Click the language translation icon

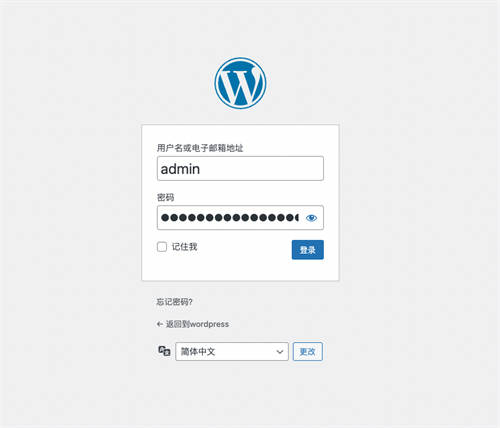click(164, 351)
